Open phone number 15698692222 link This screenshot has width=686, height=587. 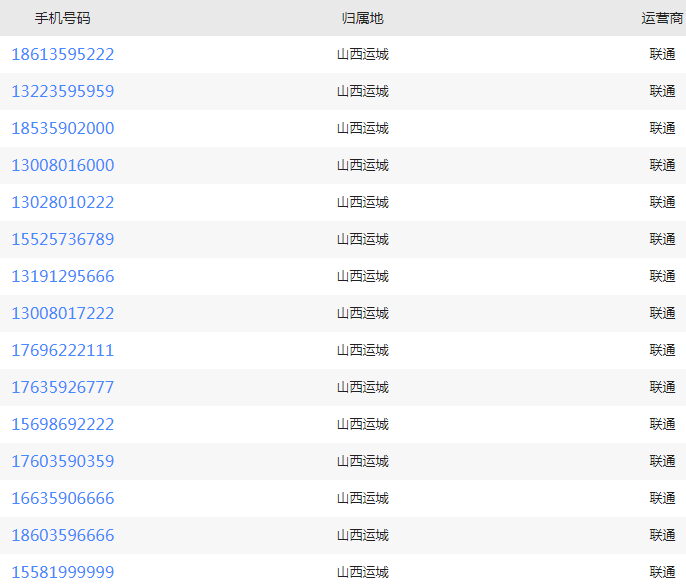click(x=63, y=424)
